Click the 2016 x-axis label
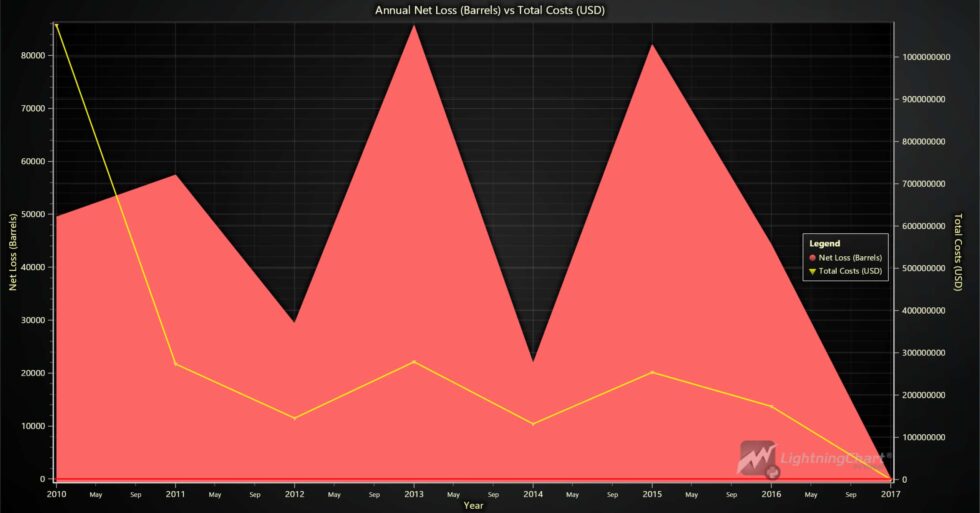 pyautogui.click(x=771, y=494)
